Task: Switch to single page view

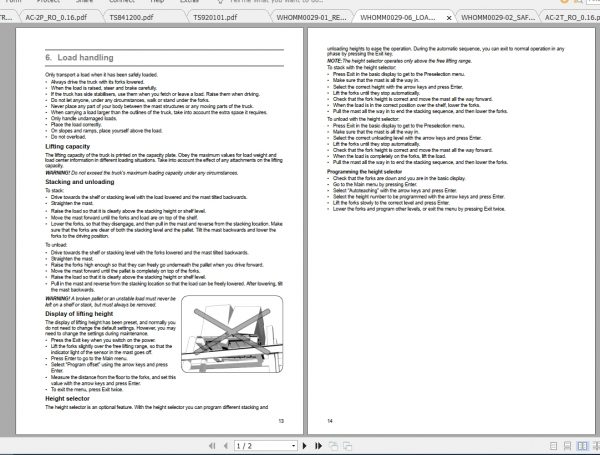Action: [x=553, y=446]
